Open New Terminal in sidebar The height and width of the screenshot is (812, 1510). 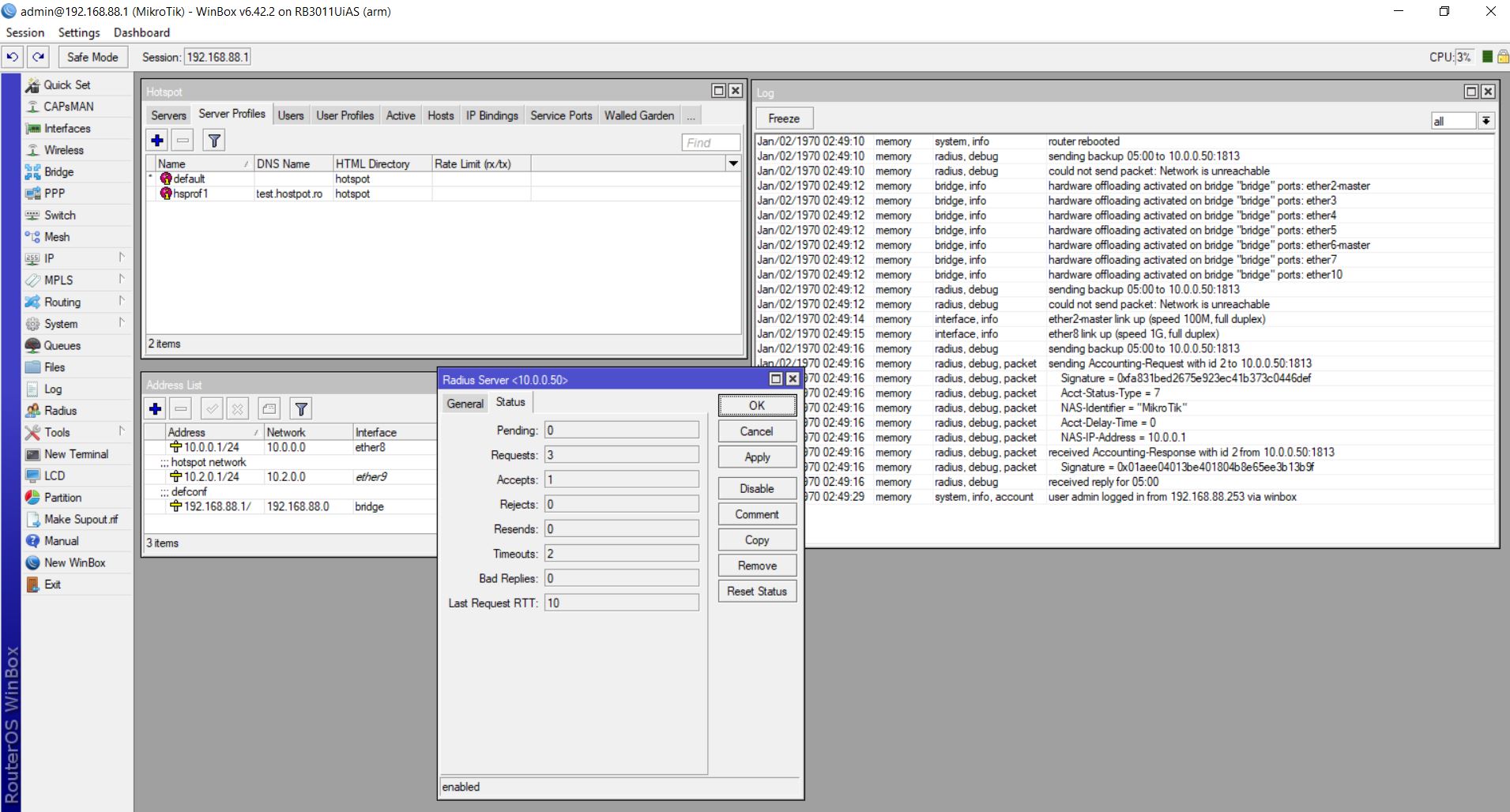(x=76, y=454)
